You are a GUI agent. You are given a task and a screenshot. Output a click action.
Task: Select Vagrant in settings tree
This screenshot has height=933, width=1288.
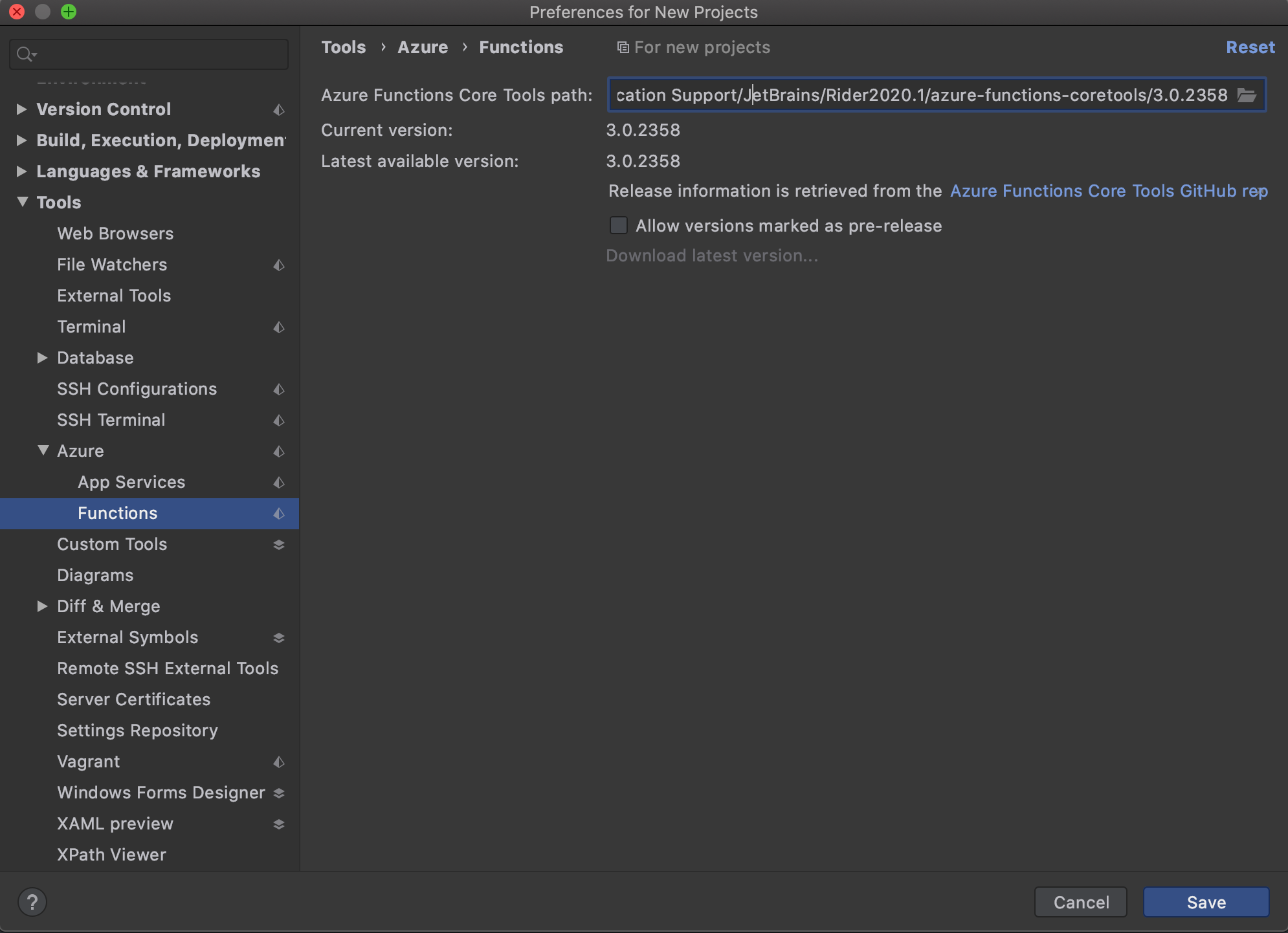(88, 762)
